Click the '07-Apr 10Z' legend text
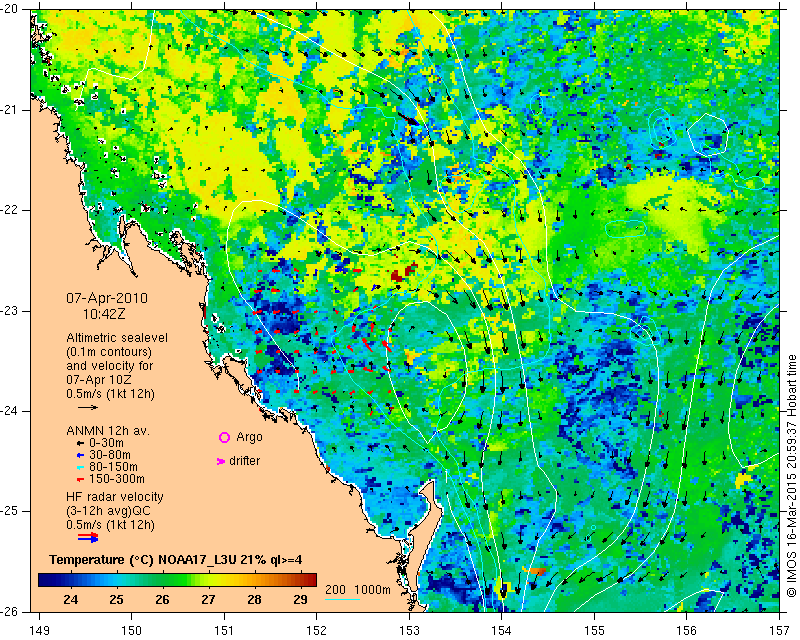 tap(98, 380)
